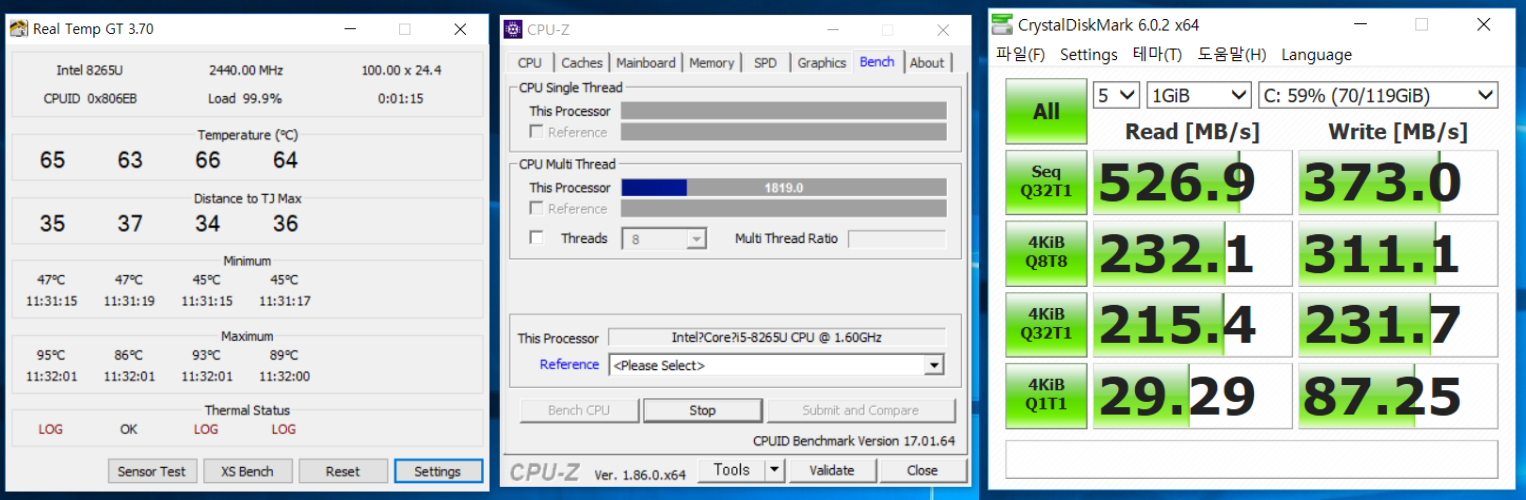This screenshot has width=1526, height=500.
Task: Open the 도움말(H) menu
Action: pos(1232,54)
